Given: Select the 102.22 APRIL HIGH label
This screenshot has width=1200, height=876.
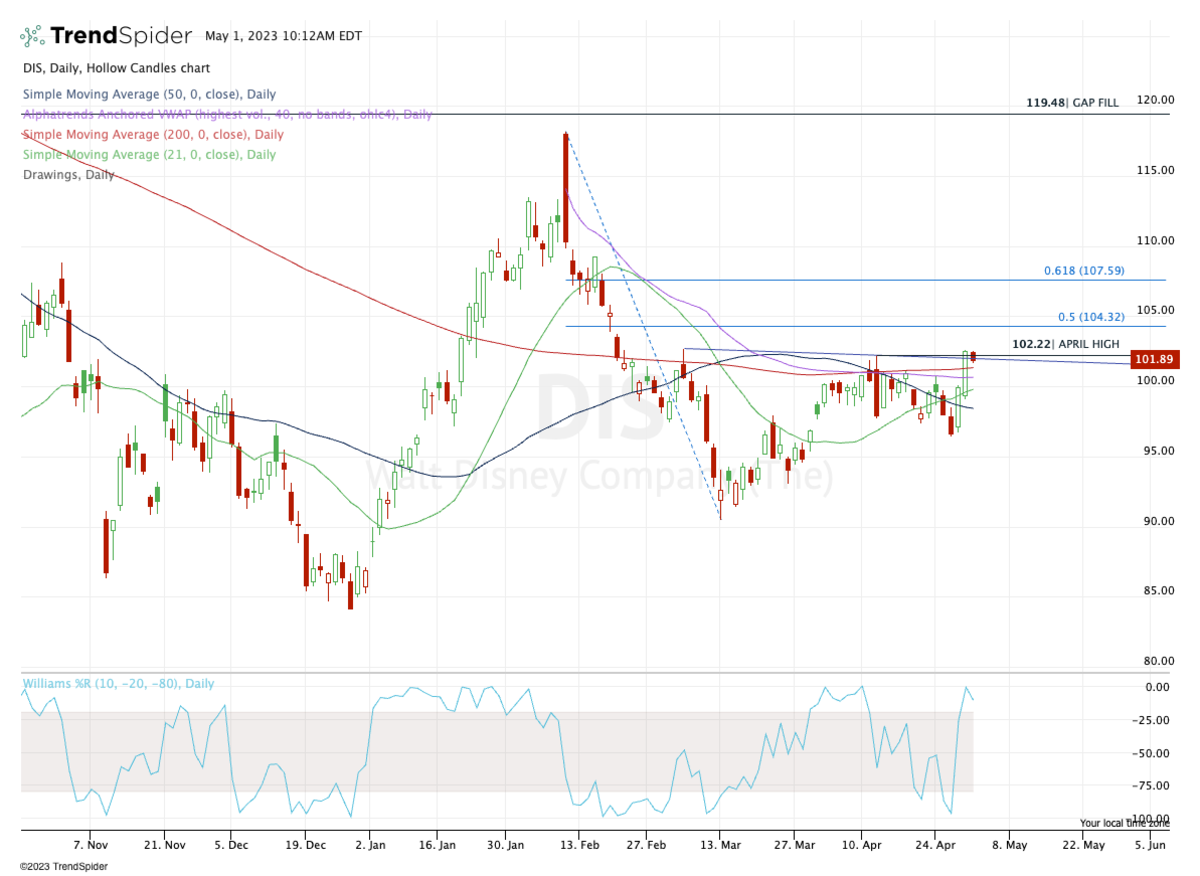Looking at the screenshot, I should coord(1065,343).
